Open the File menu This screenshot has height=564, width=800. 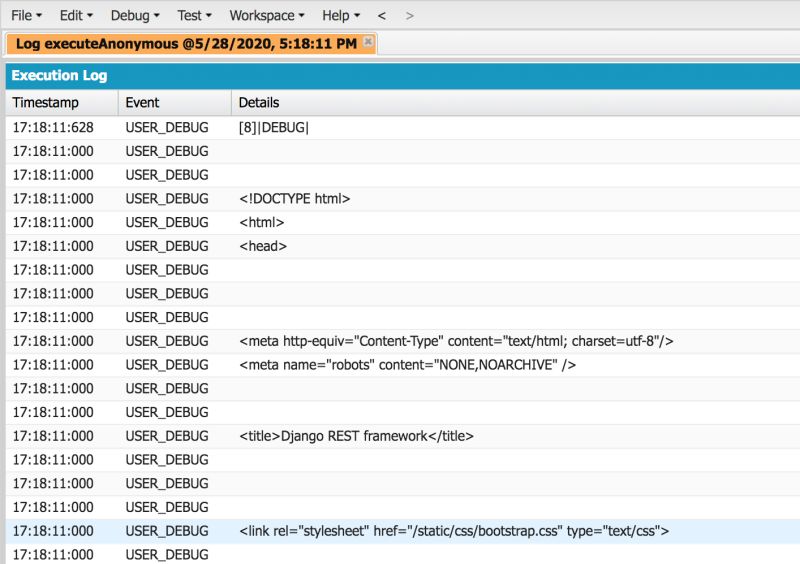coord(26,15)
